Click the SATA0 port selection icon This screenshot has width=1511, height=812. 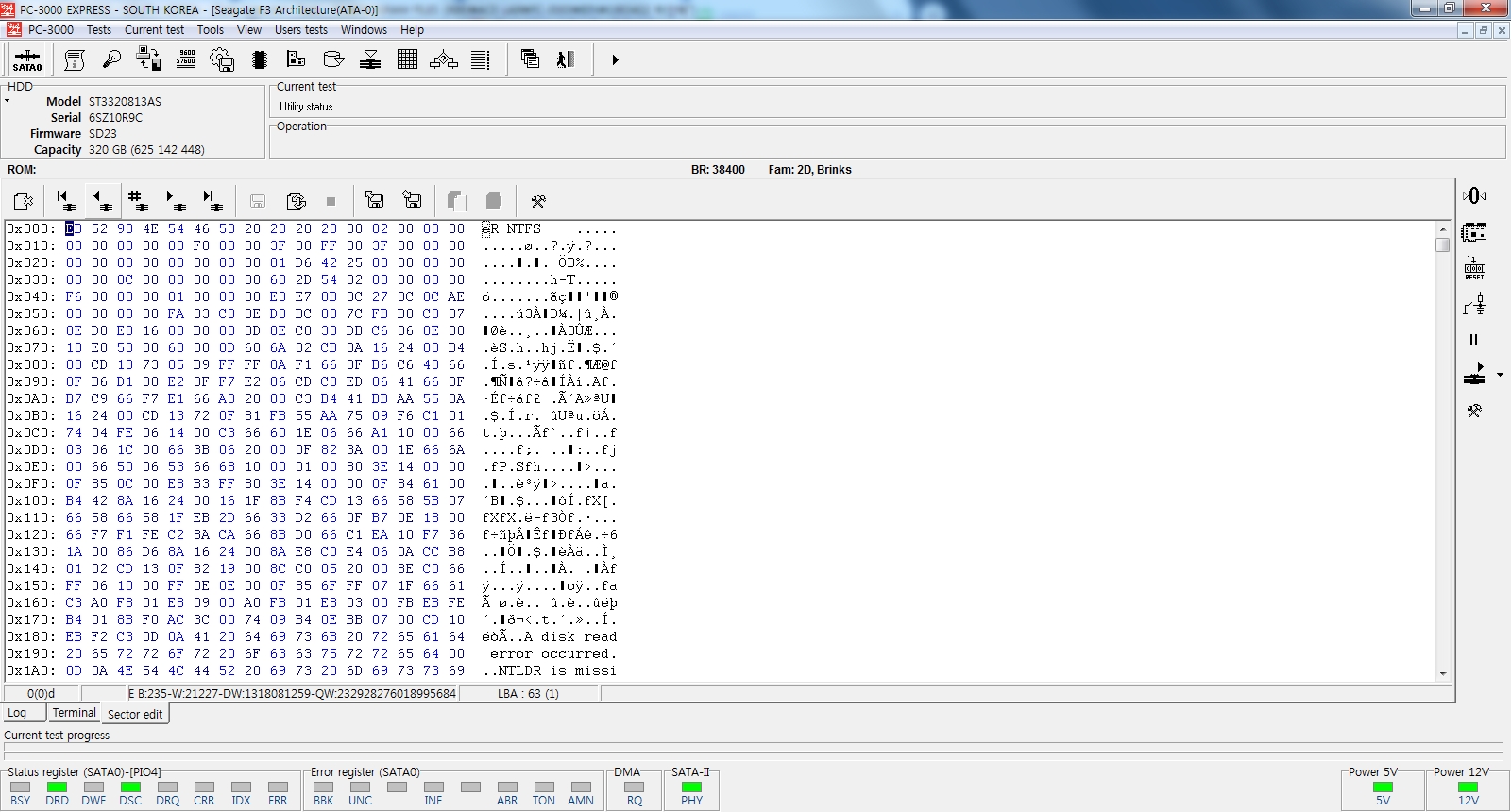27,59
